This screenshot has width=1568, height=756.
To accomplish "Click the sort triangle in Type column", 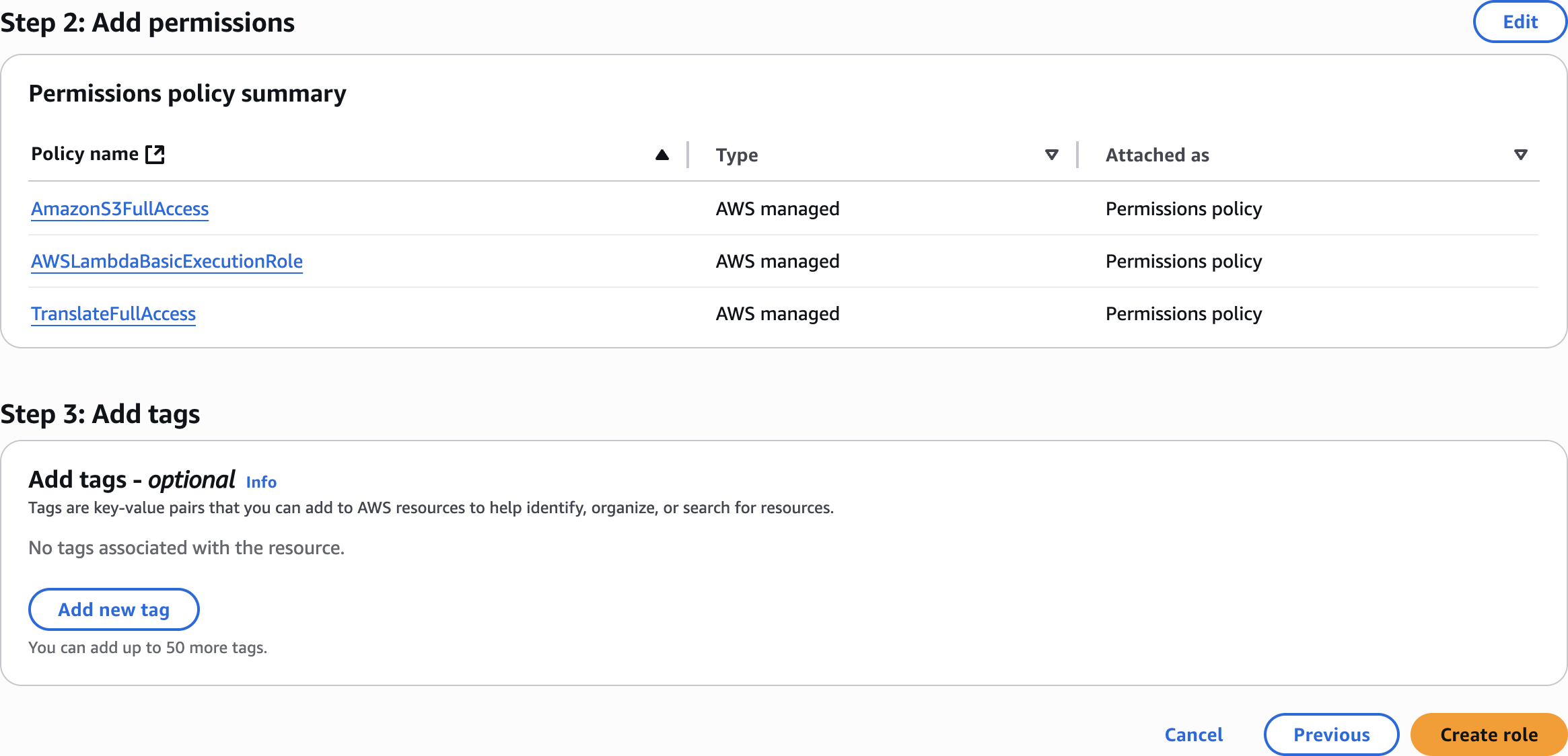I will (1051, 155).
